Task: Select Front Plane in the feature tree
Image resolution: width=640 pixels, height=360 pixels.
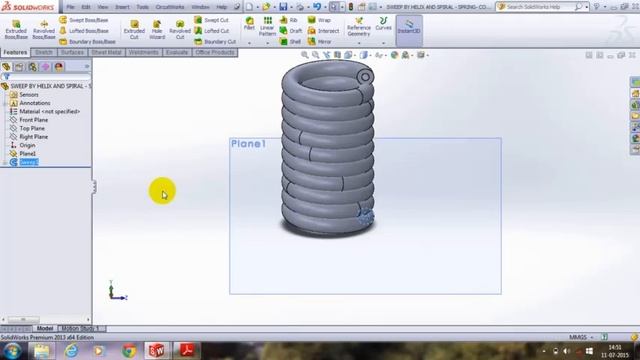Action: pos(33,120)
